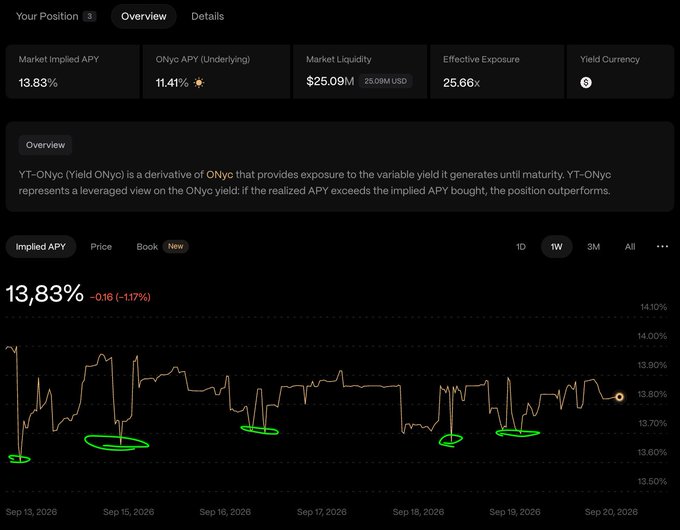Click the ONyc APY (Underlying) label
The image size is (680, 530).
203,59
